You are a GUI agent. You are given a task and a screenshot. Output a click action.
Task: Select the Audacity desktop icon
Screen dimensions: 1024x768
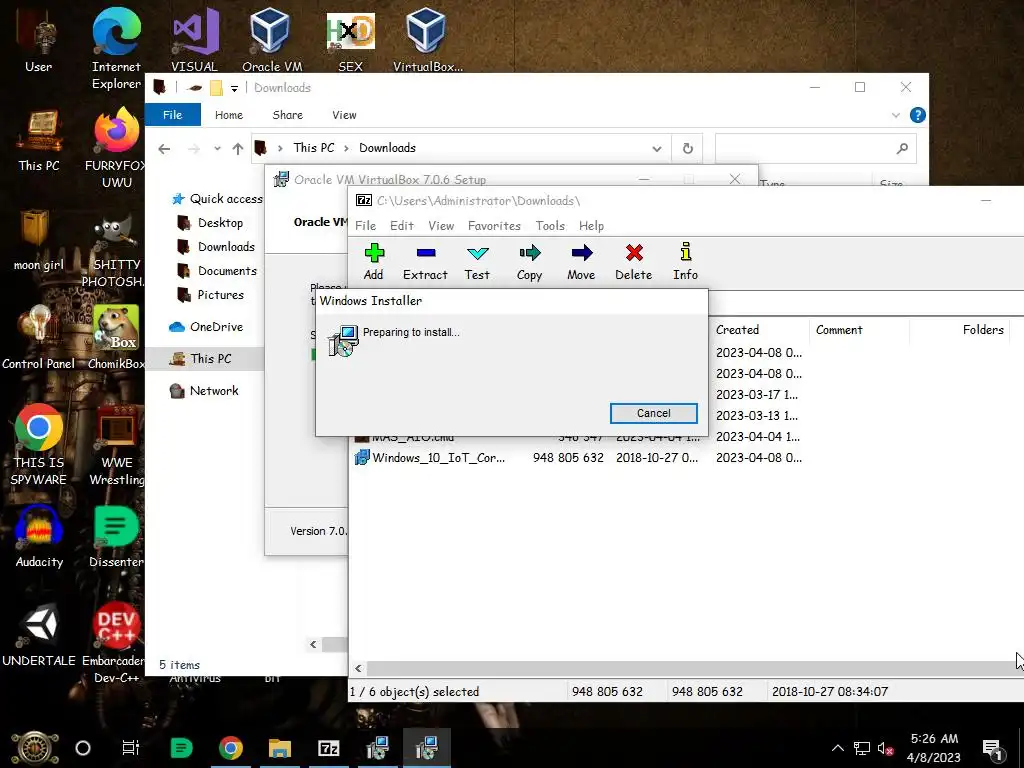(39, 537)
